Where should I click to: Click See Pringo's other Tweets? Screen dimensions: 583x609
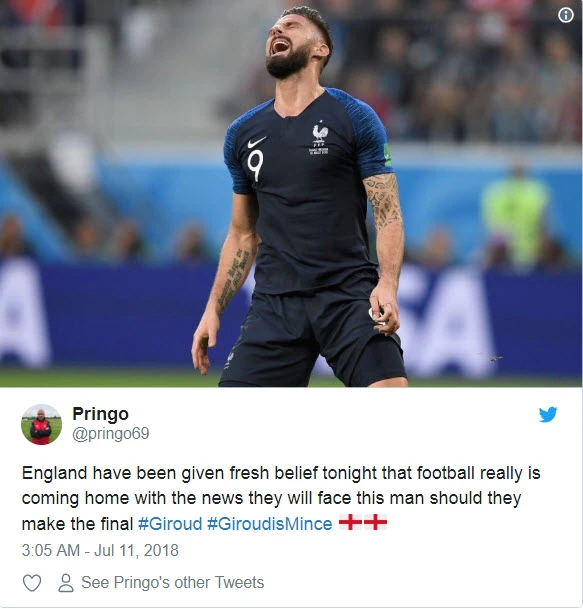click(172, 583)
